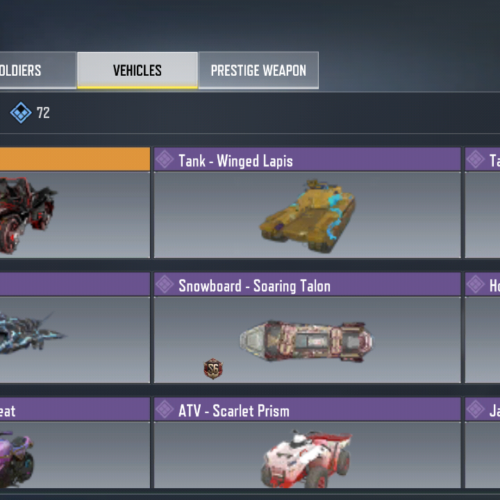The width and height of the screenshot is (500, 500).
Task: Click the blue diamond currency icon
Action: pos(21,113)
